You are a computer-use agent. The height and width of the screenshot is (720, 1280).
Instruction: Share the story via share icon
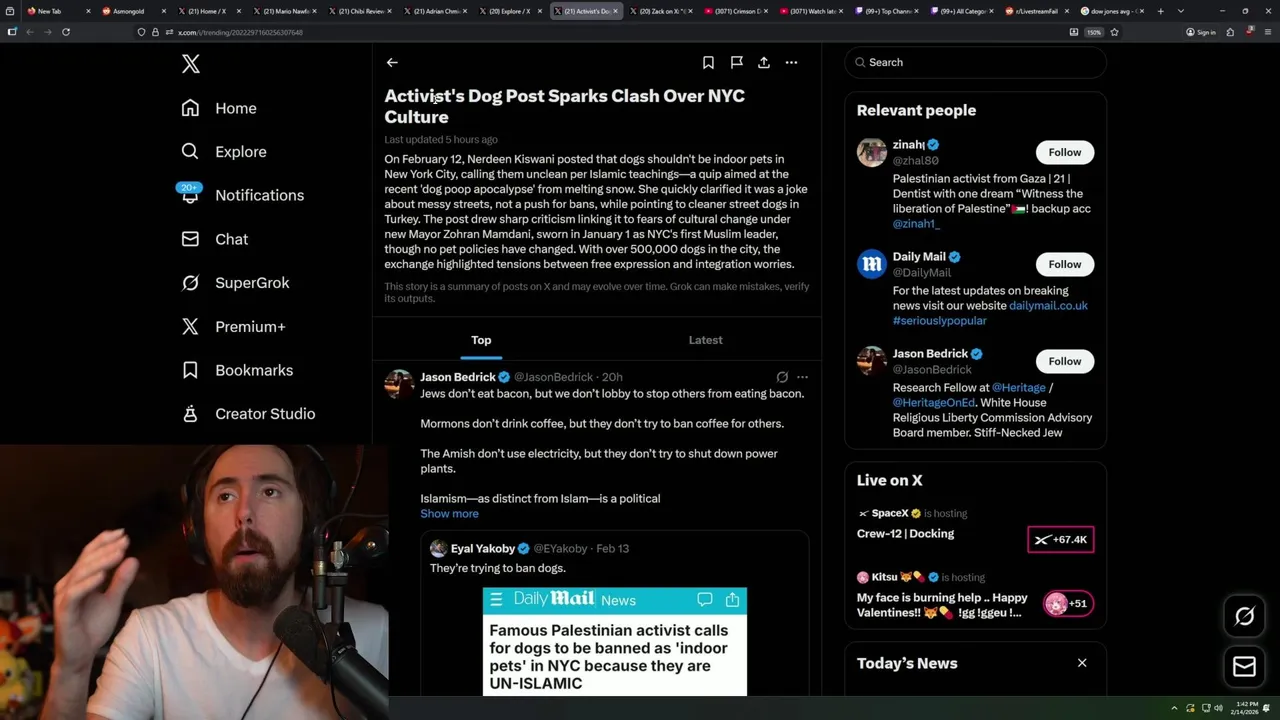pos(764,62)
